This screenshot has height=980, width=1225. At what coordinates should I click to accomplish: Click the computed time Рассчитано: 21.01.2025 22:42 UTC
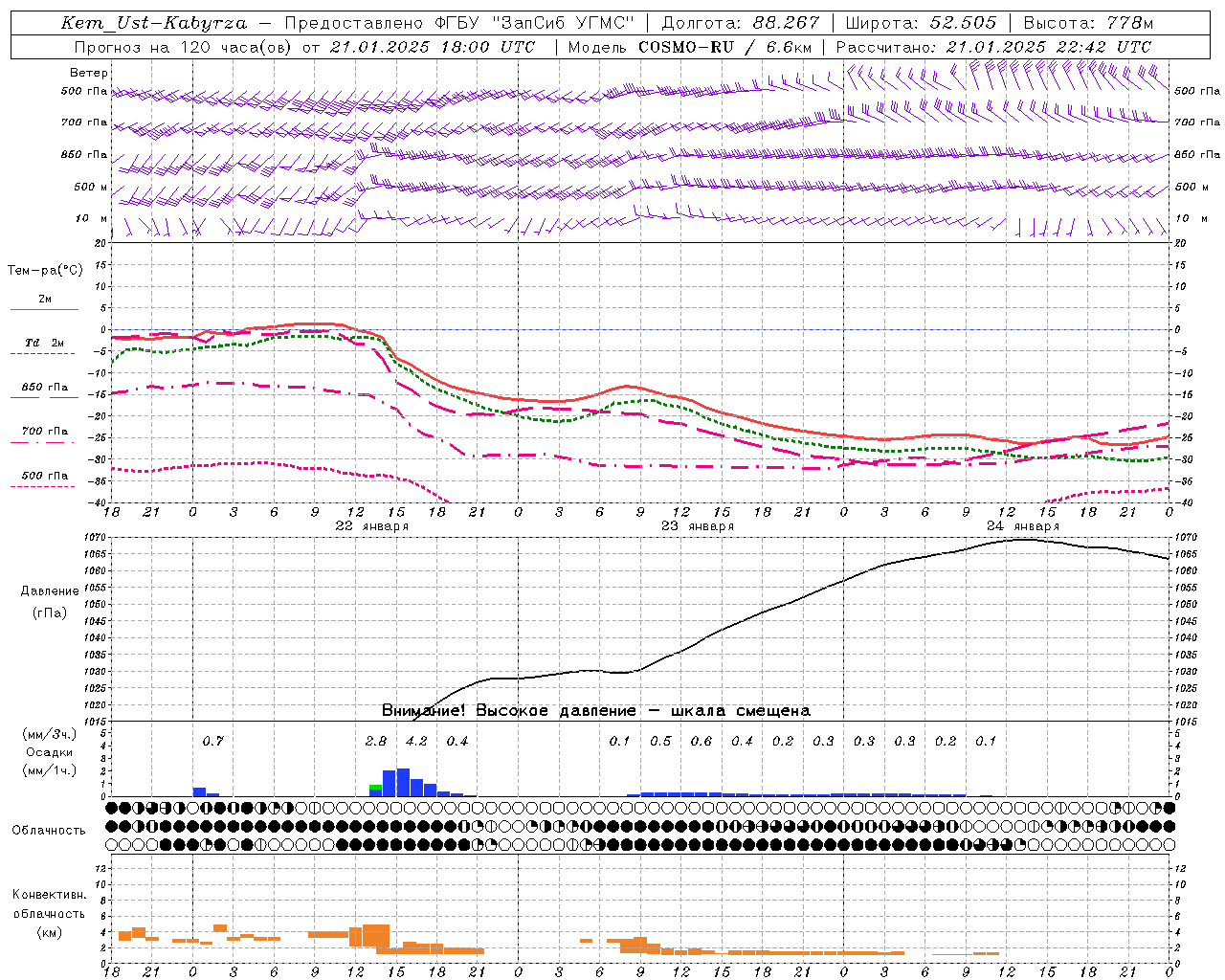coord(993,47)
